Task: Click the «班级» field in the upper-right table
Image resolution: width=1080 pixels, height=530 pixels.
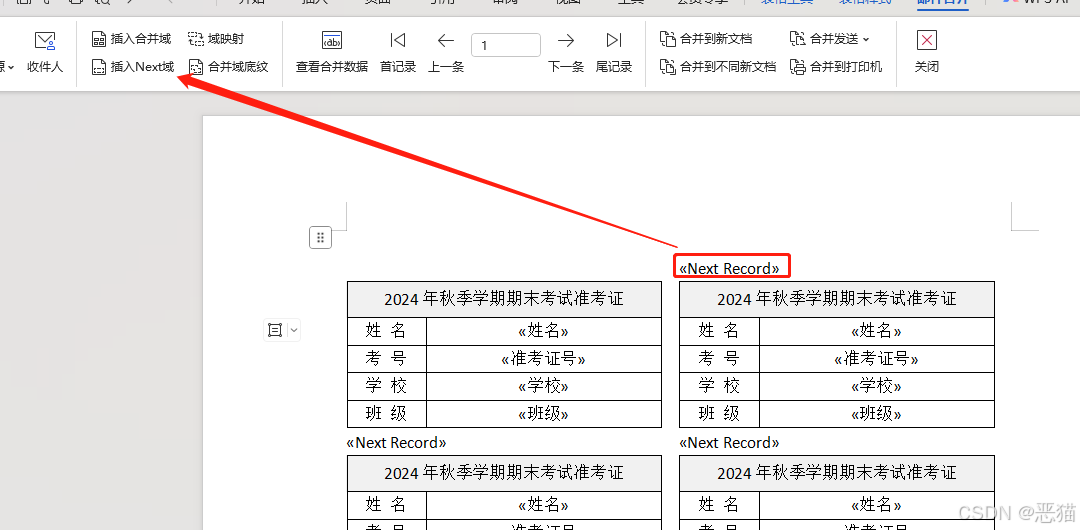Action: pos(877,414)
